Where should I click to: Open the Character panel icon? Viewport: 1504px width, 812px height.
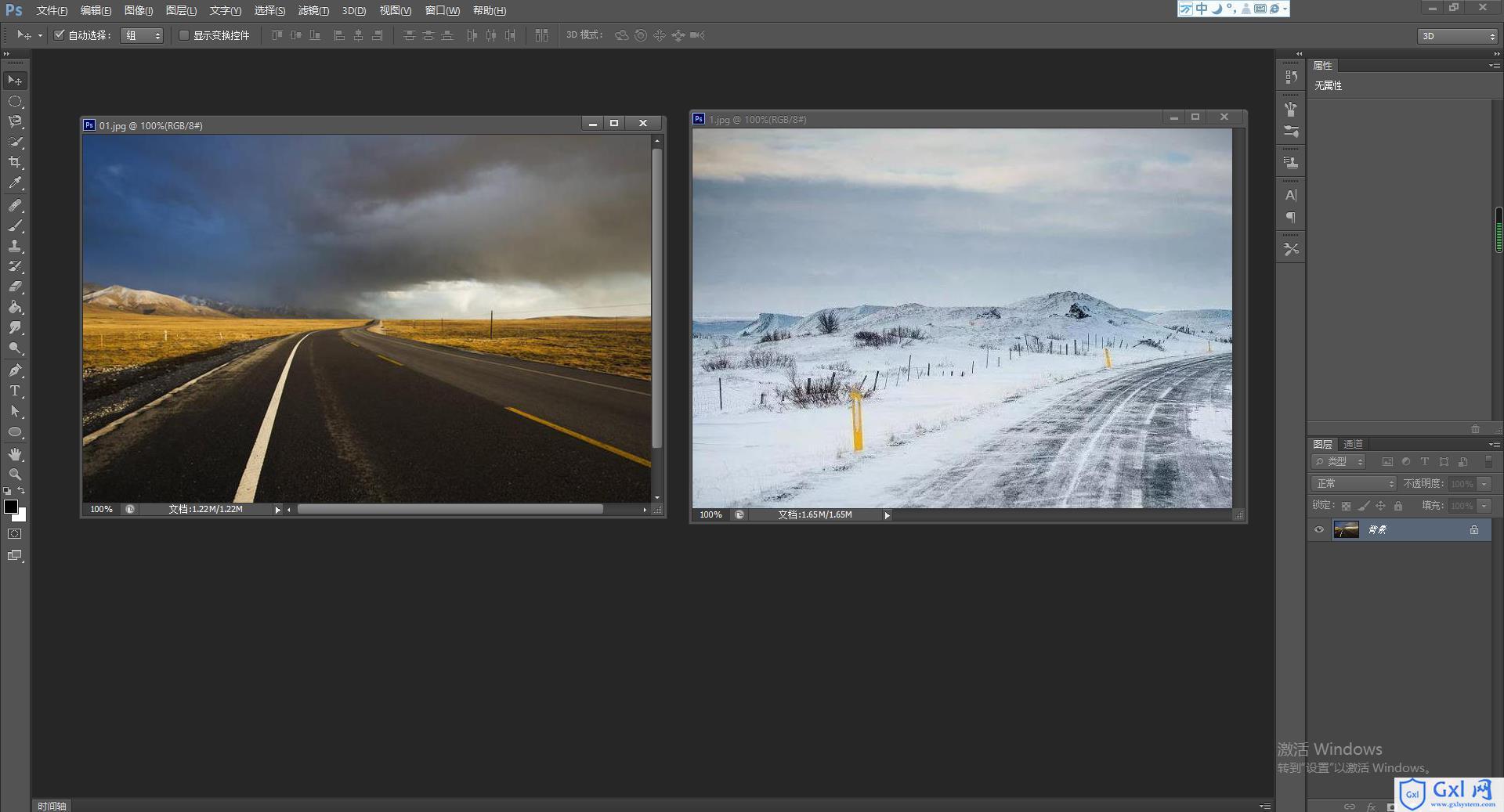tap(1291, 195)
